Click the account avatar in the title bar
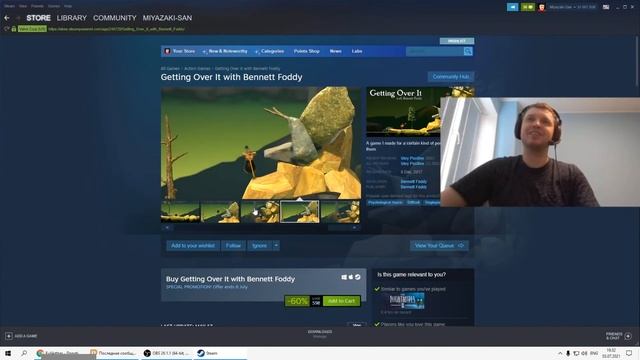640x360 pixels. (x=542, y=7)
